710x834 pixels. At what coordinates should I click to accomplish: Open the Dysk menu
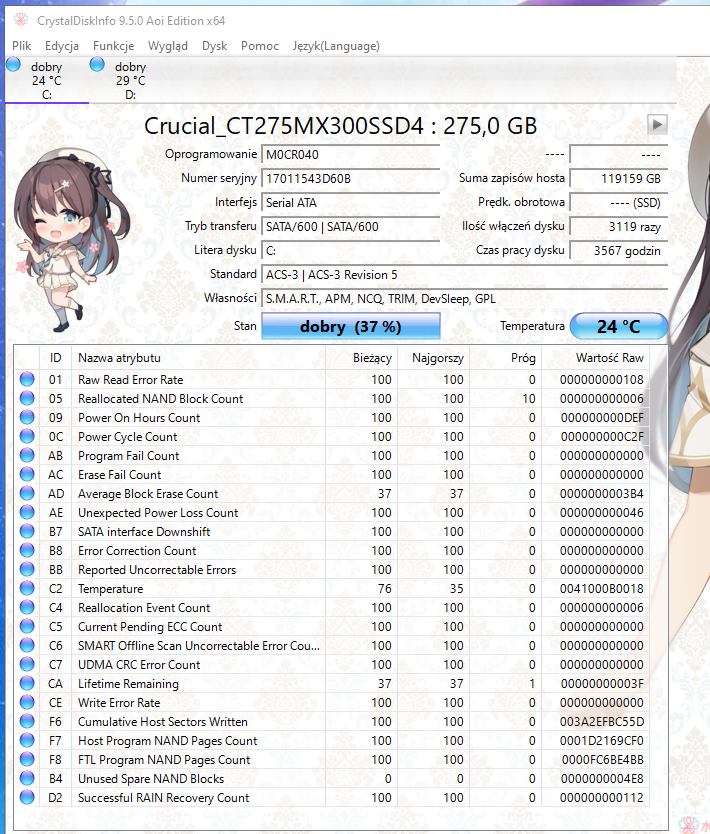click(x=214, y=46)
